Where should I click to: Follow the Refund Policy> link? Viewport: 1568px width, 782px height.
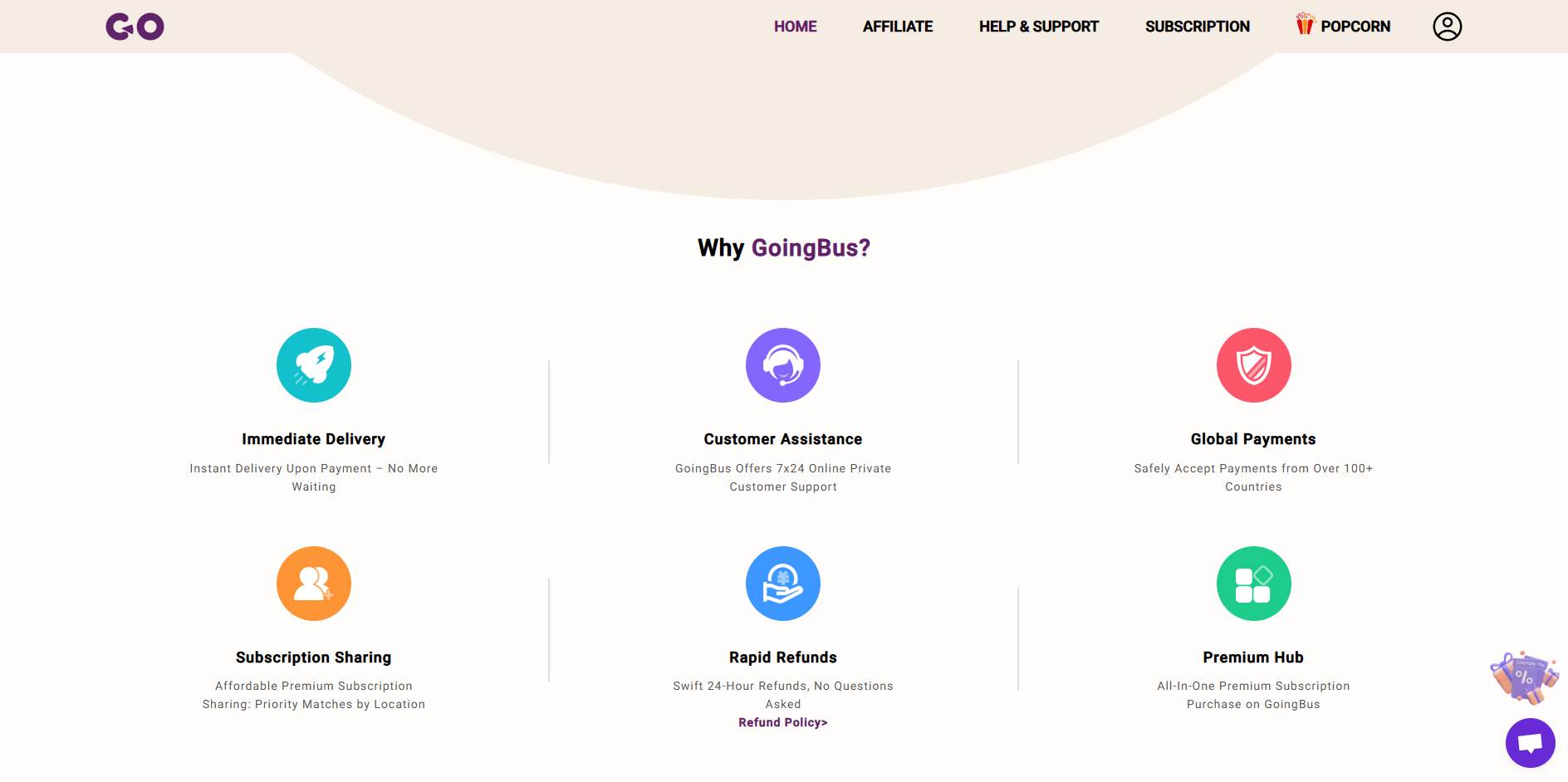(783, 722)
